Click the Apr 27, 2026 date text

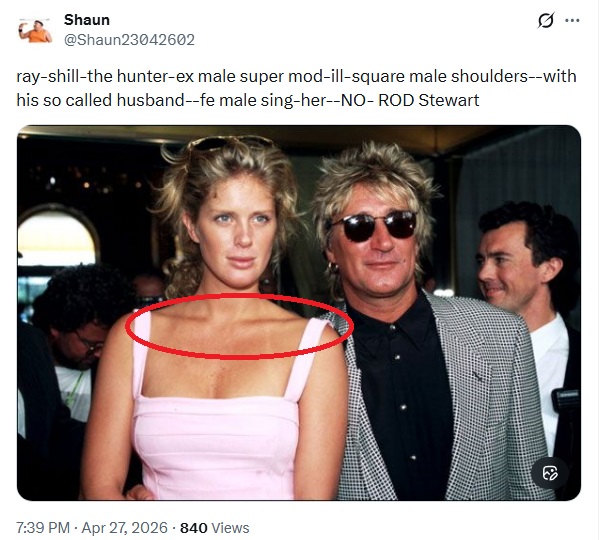point(125,528)
